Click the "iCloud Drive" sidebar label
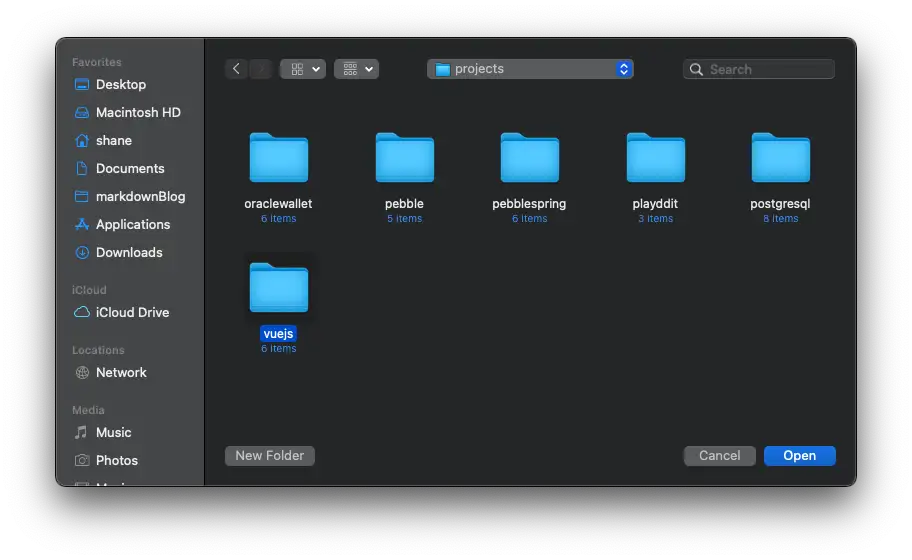Image resolution: width=912 pixels, height=560 pixels. point(133,312)
